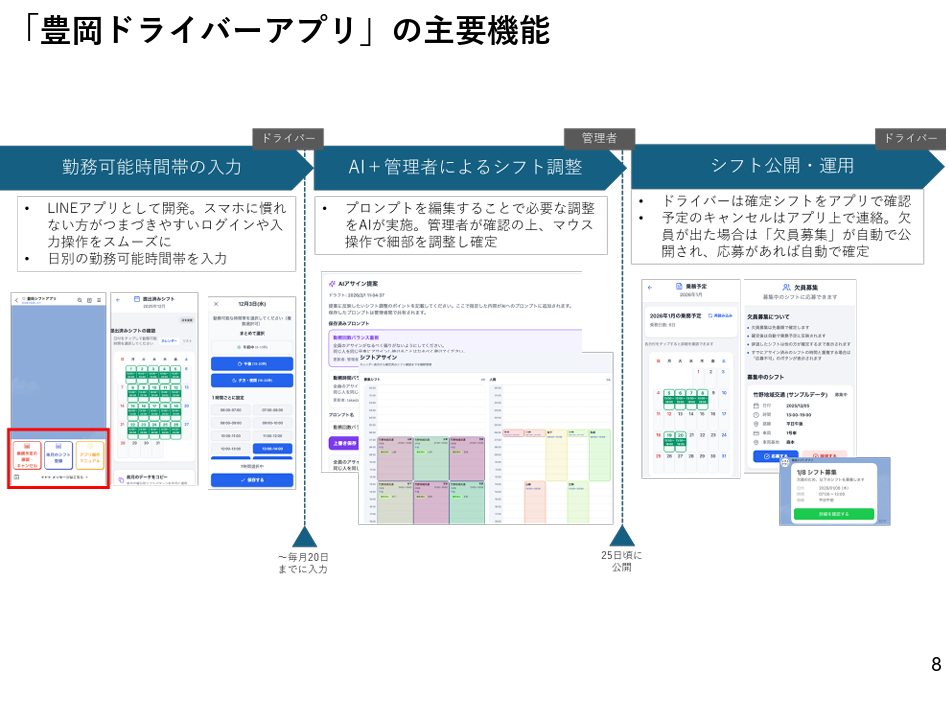Click the AIアサイン提案 sparkle icon
Screen dimensions: 949x704
[332, 284]
